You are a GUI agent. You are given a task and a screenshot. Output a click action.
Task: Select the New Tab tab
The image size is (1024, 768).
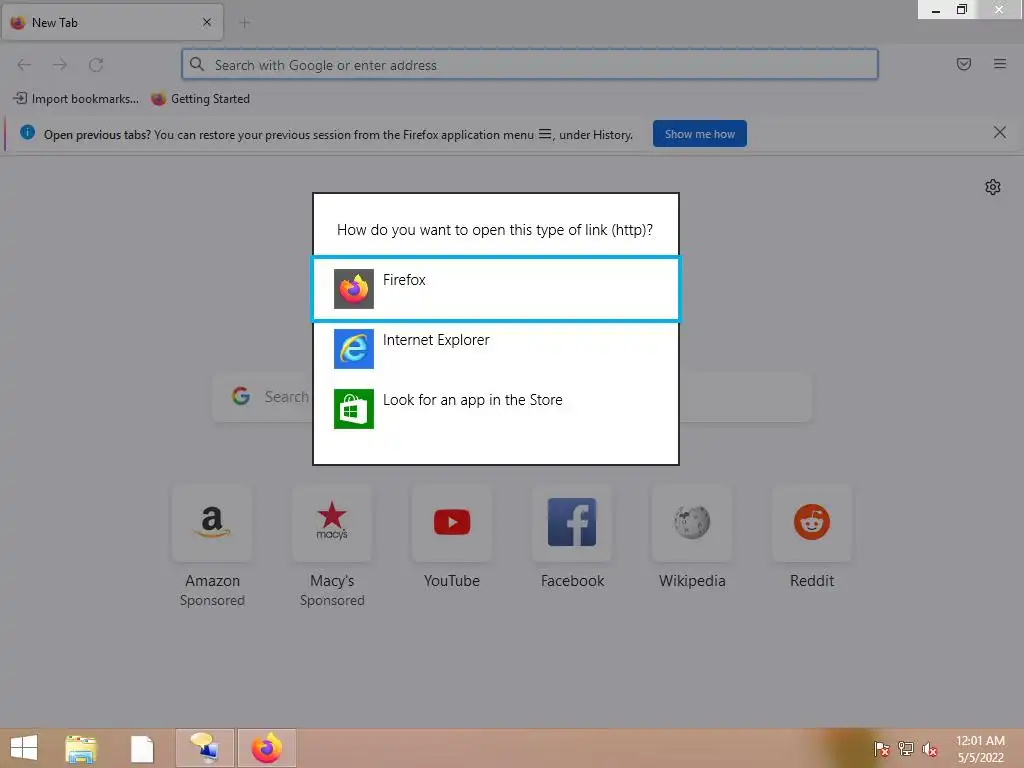112,22
